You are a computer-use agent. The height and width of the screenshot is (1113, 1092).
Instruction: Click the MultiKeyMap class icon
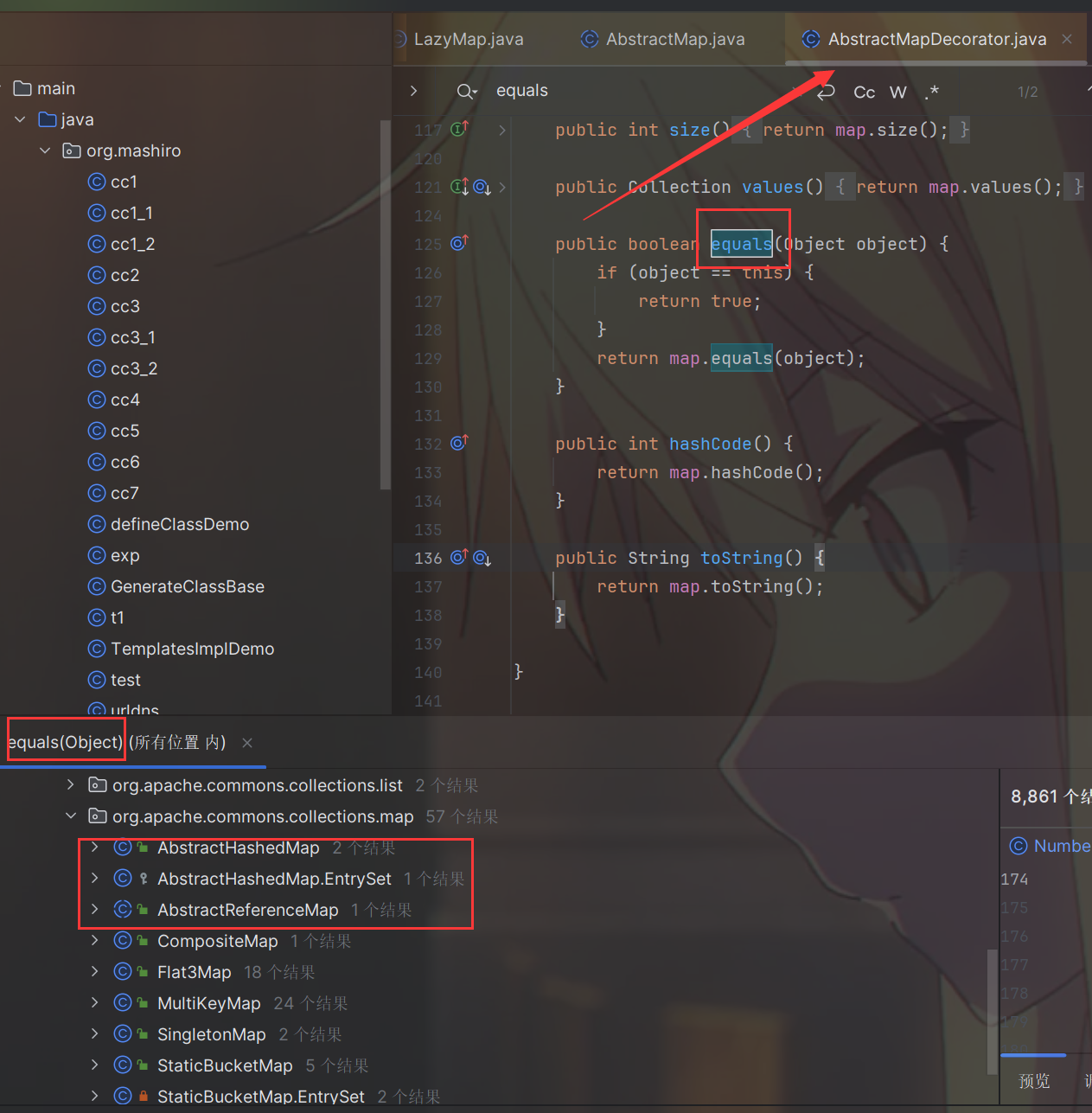pyautogui.click(x=123, y=1003)
